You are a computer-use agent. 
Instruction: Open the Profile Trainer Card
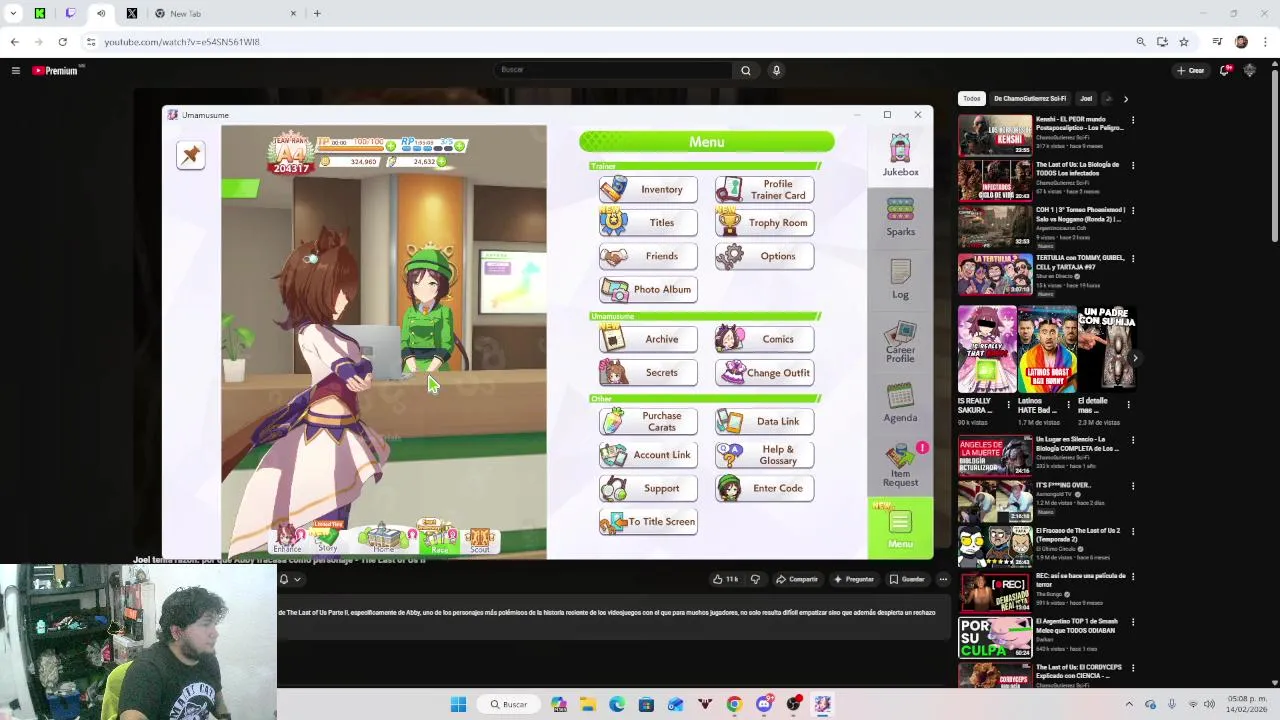tap(764, 189)
